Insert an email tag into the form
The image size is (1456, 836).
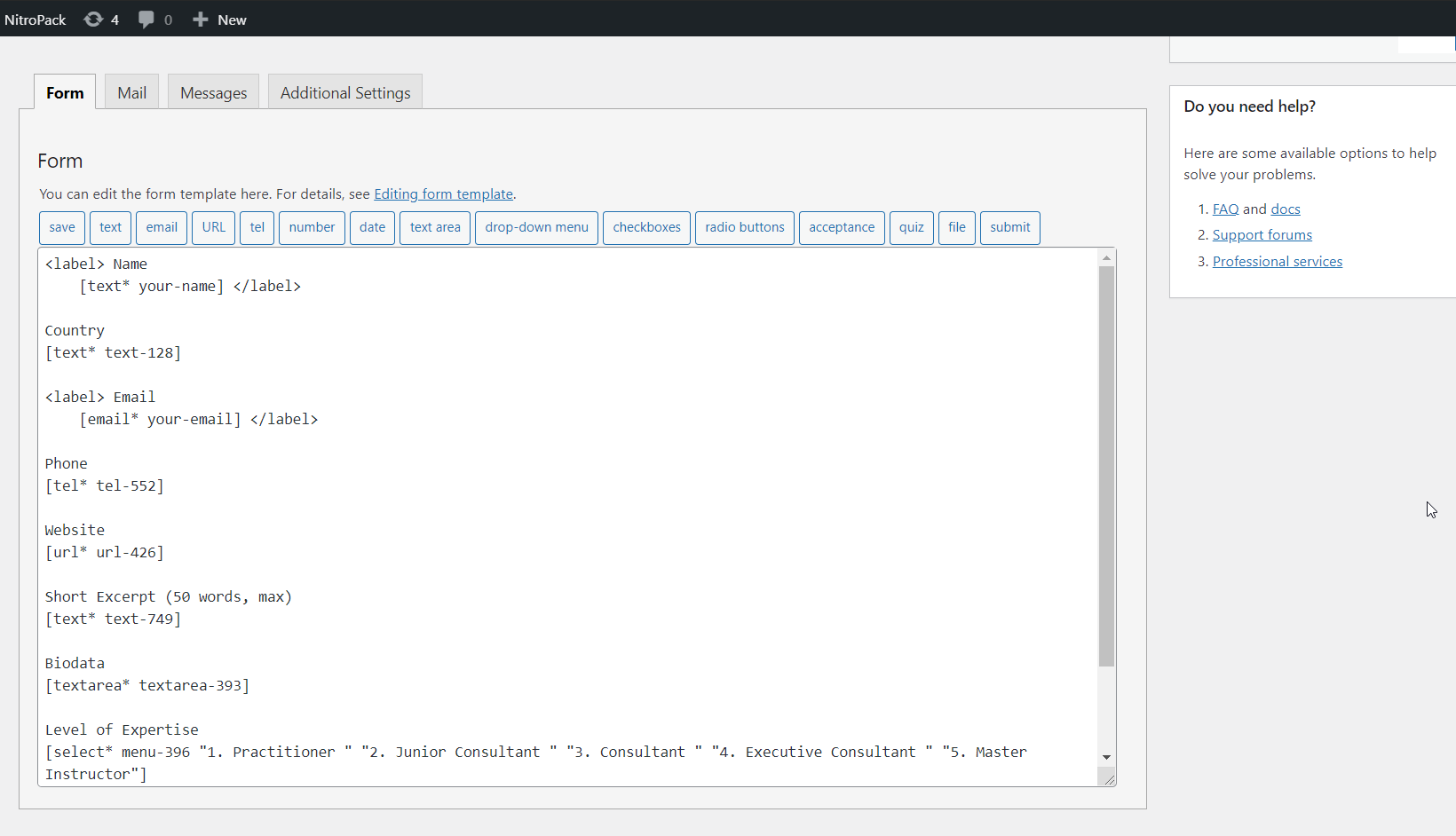point(161,227)
